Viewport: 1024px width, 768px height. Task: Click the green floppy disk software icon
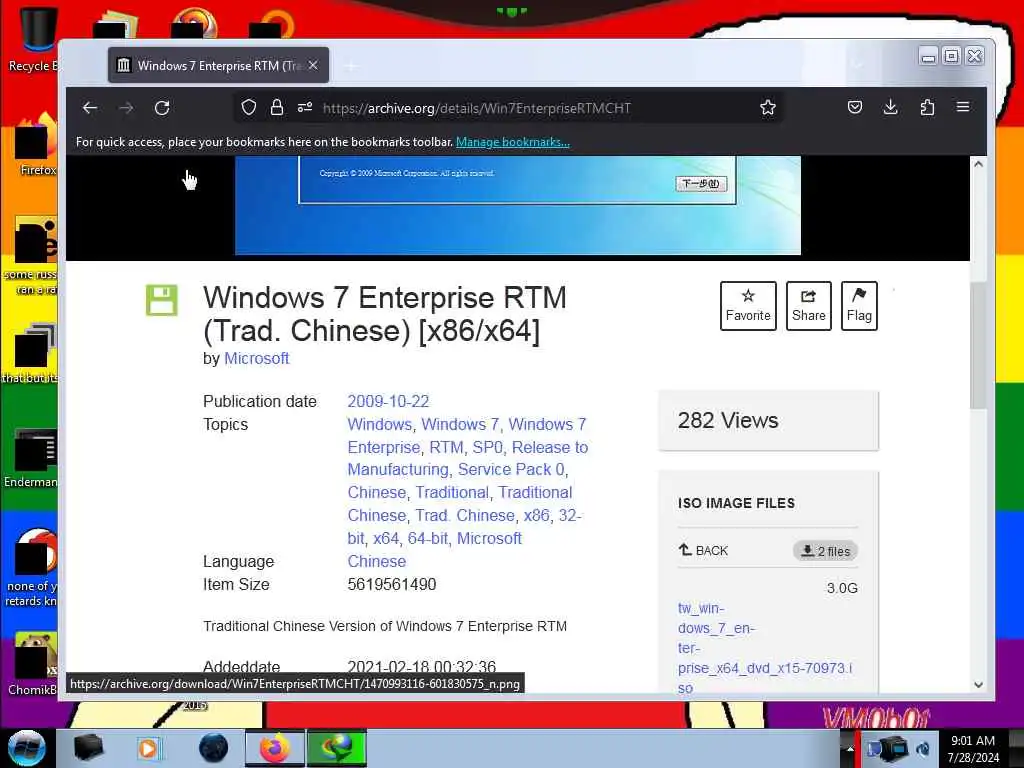(x=161, y=300)
